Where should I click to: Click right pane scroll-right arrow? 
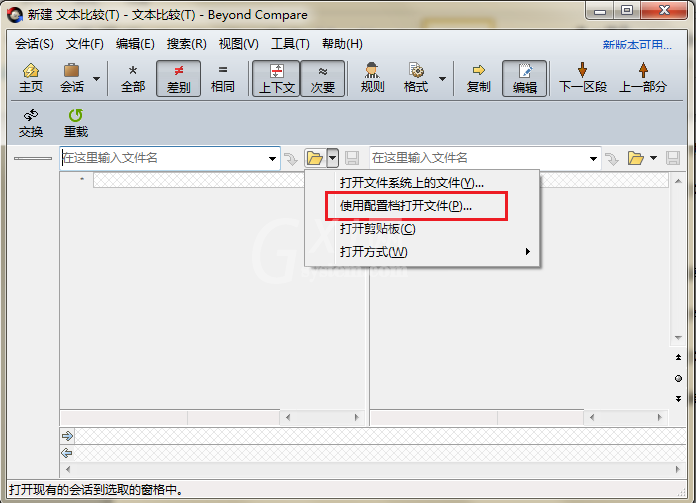(x=660, y=417)
